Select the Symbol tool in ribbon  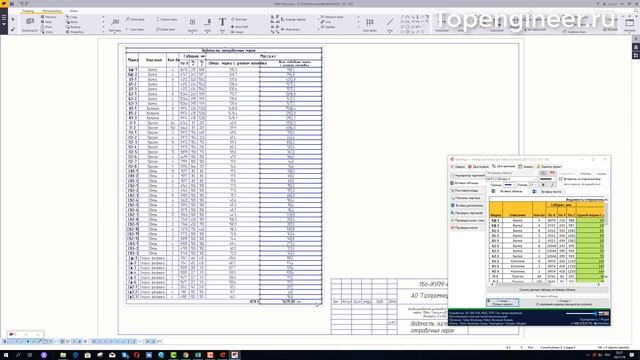(x=193, y=24)
